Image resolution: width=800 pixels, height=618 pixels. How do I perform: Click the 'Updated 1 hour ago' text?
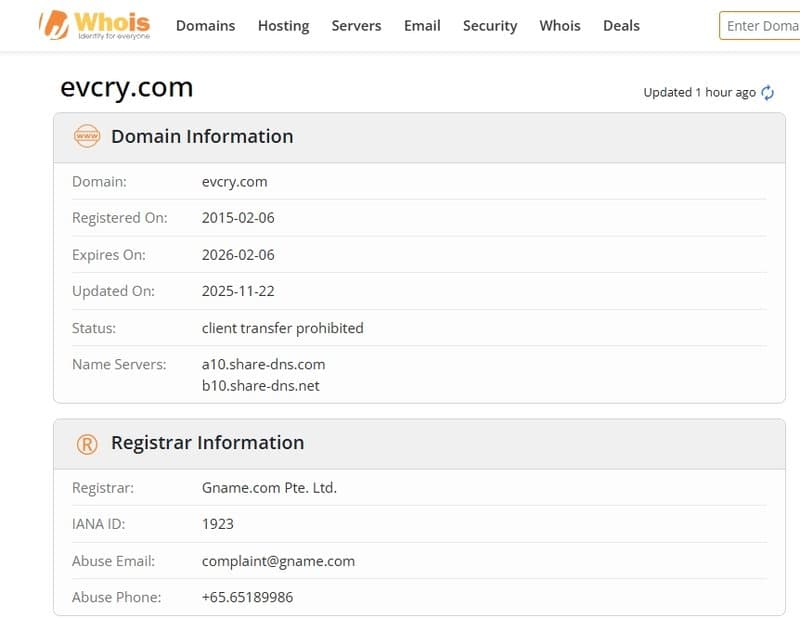click(699, 92)
